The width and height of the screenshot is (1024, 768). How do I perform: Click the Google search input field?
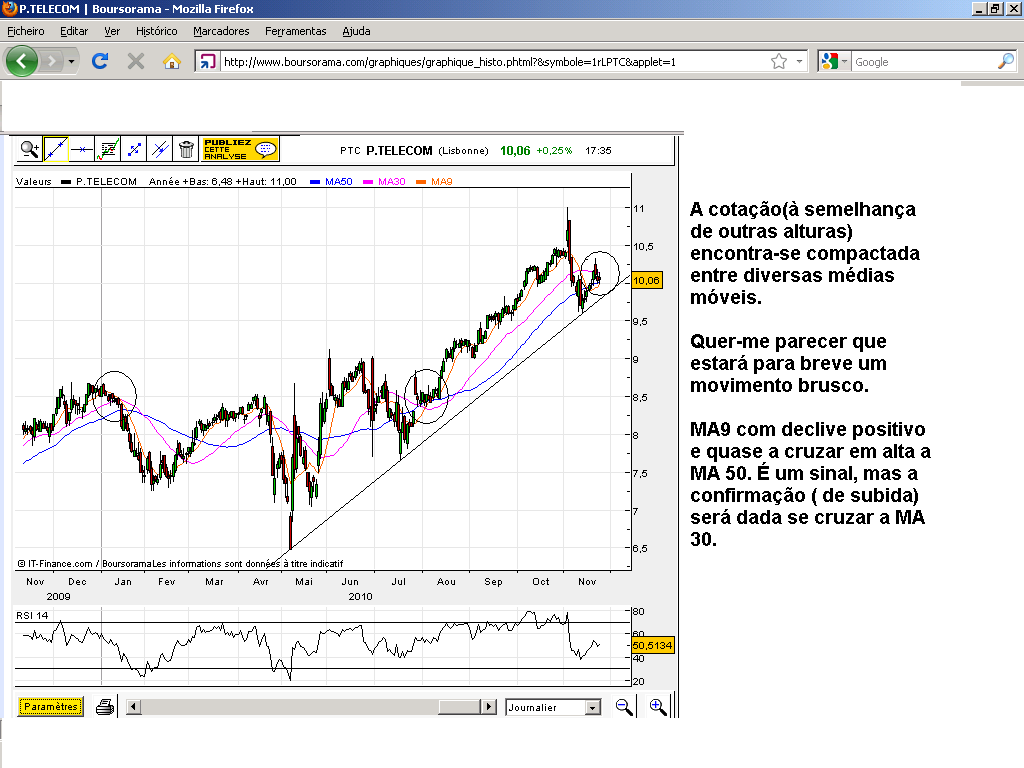[x=924, y=62]
